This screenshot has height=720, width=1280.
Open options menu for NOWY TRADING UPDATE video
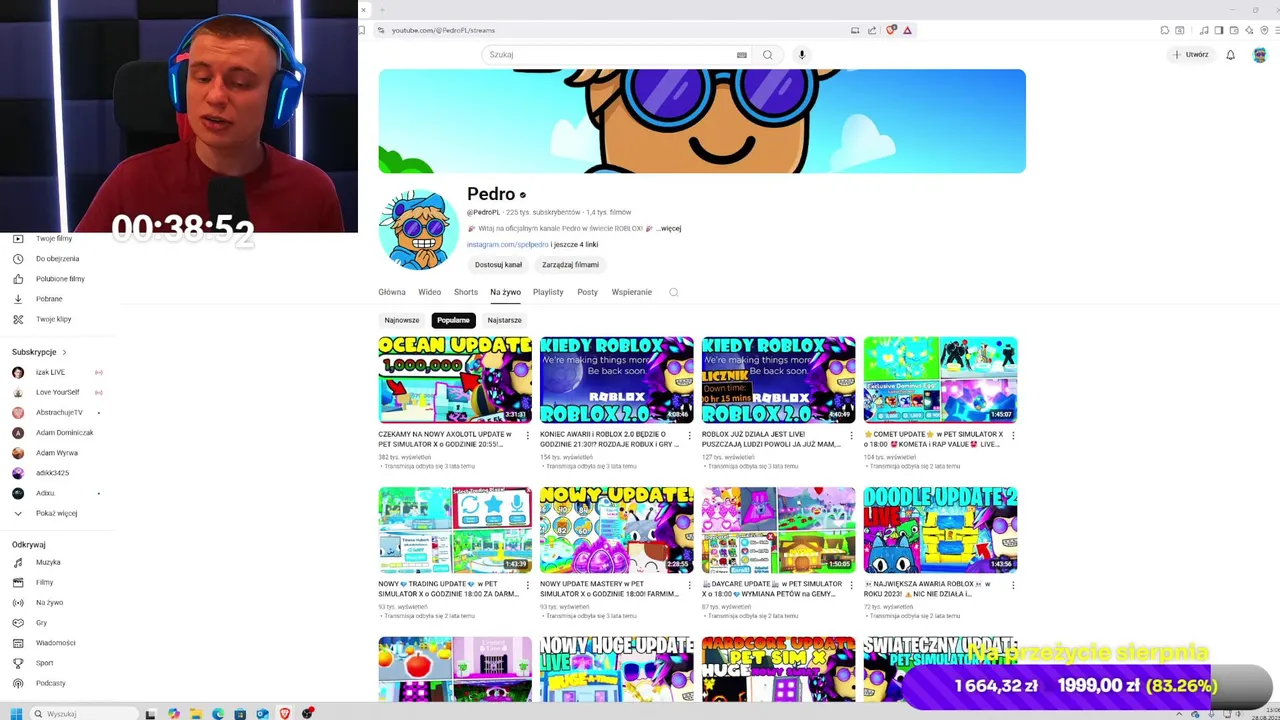coord(527,585)
